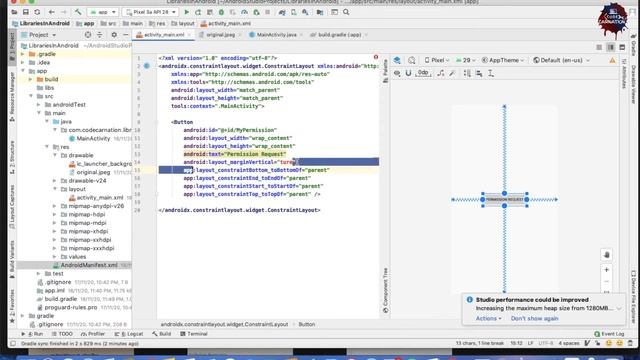Viewport: 640px width, 360px height.
Task: Open the Profiler tool window button
Action: point(93,334)
